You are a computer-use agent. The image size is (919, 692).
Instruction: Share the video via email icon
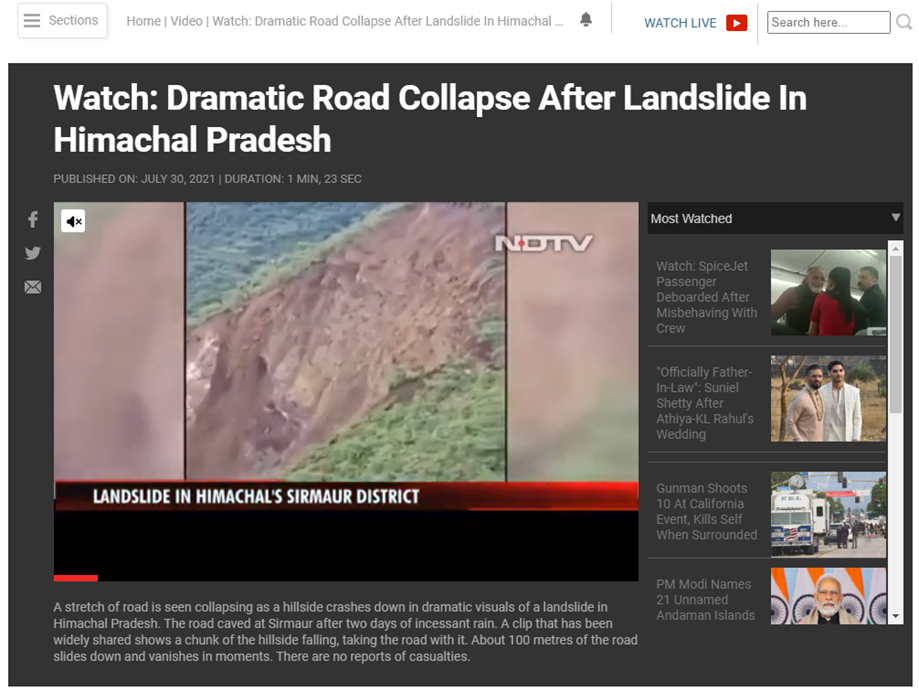pos(33,287)
